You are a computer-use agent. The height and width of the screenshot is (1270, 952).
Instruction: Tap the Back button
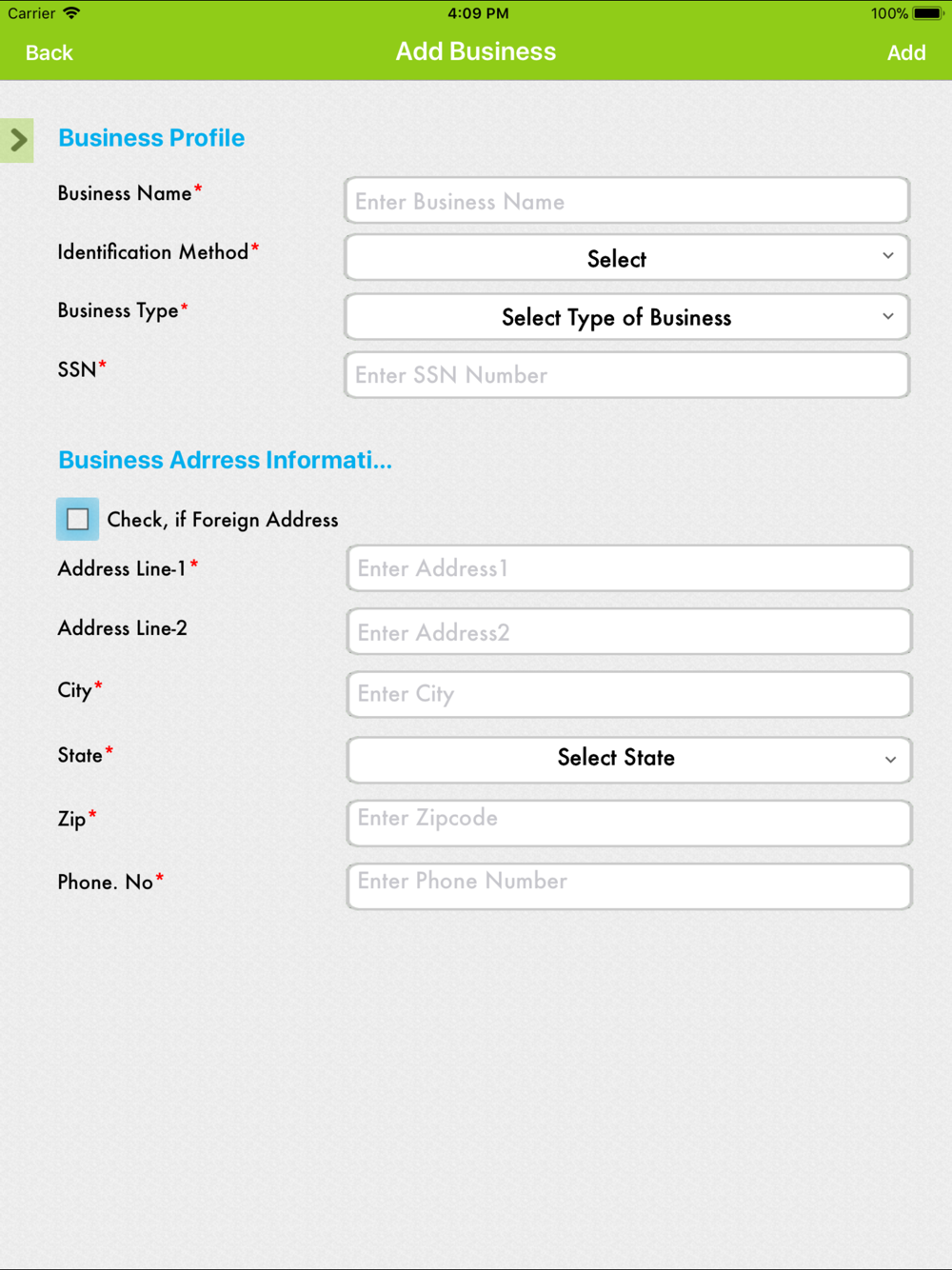pyautogui.click(x=50, y=53)
